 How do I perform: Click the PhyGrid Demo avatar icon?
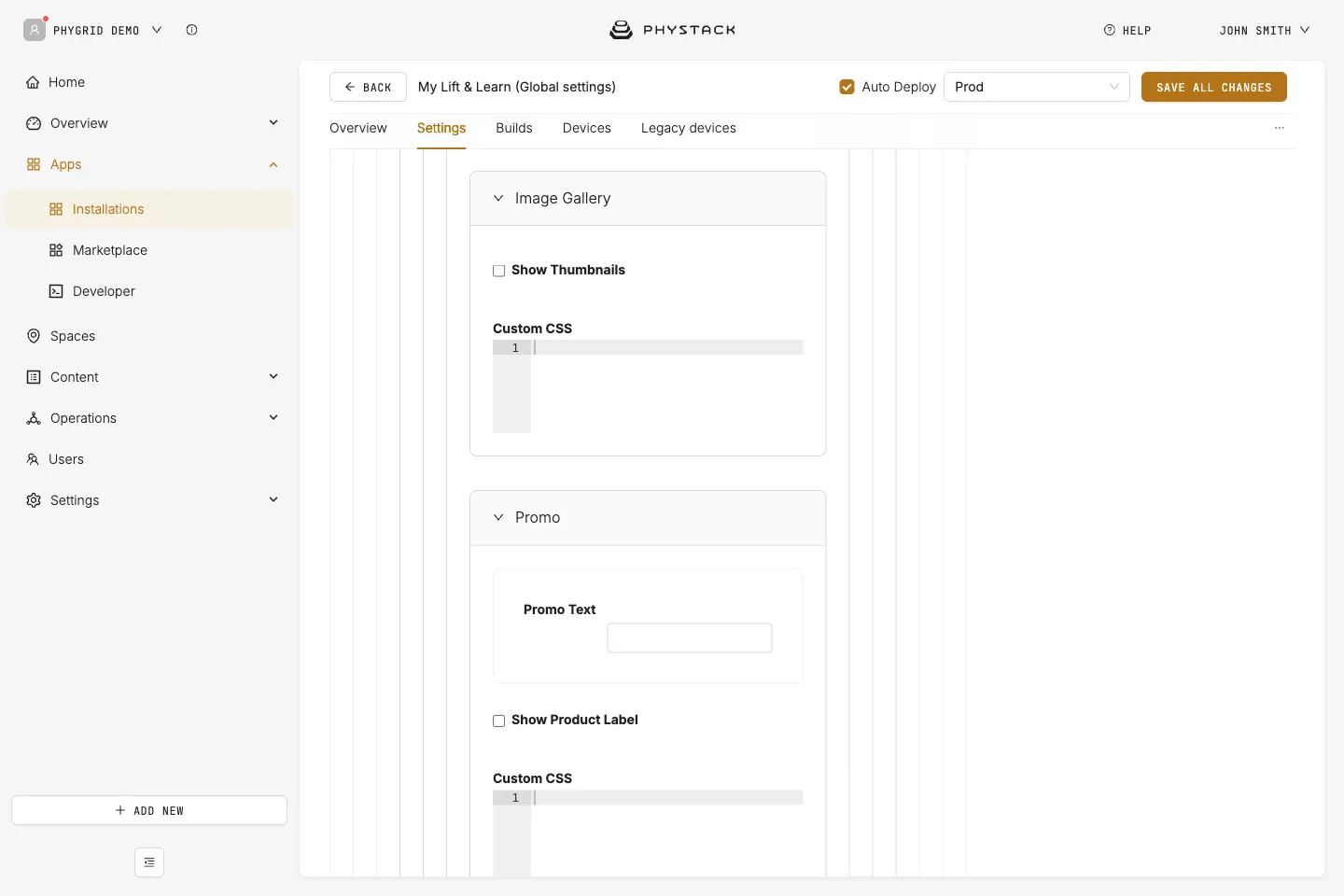point(35,30)
